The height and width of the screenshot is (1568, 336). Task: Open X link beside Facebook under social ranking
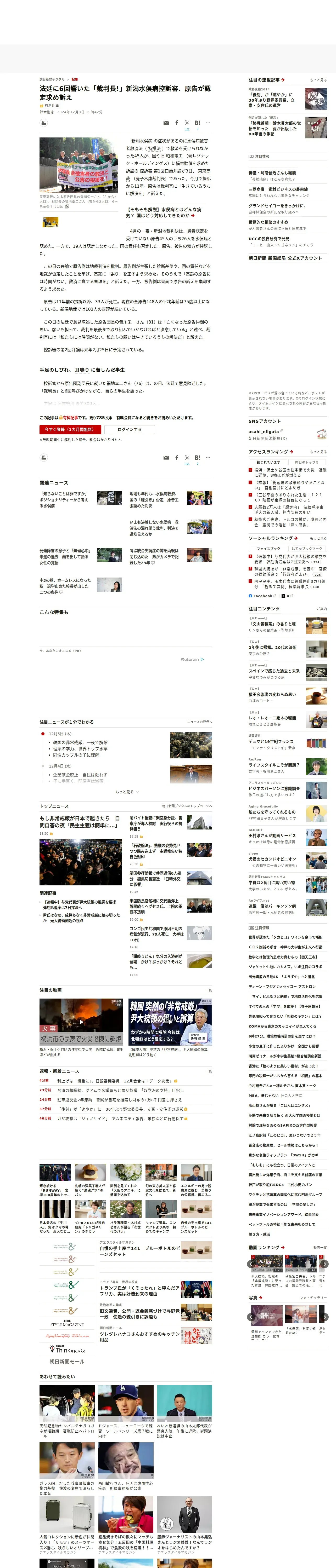point(287,596)
